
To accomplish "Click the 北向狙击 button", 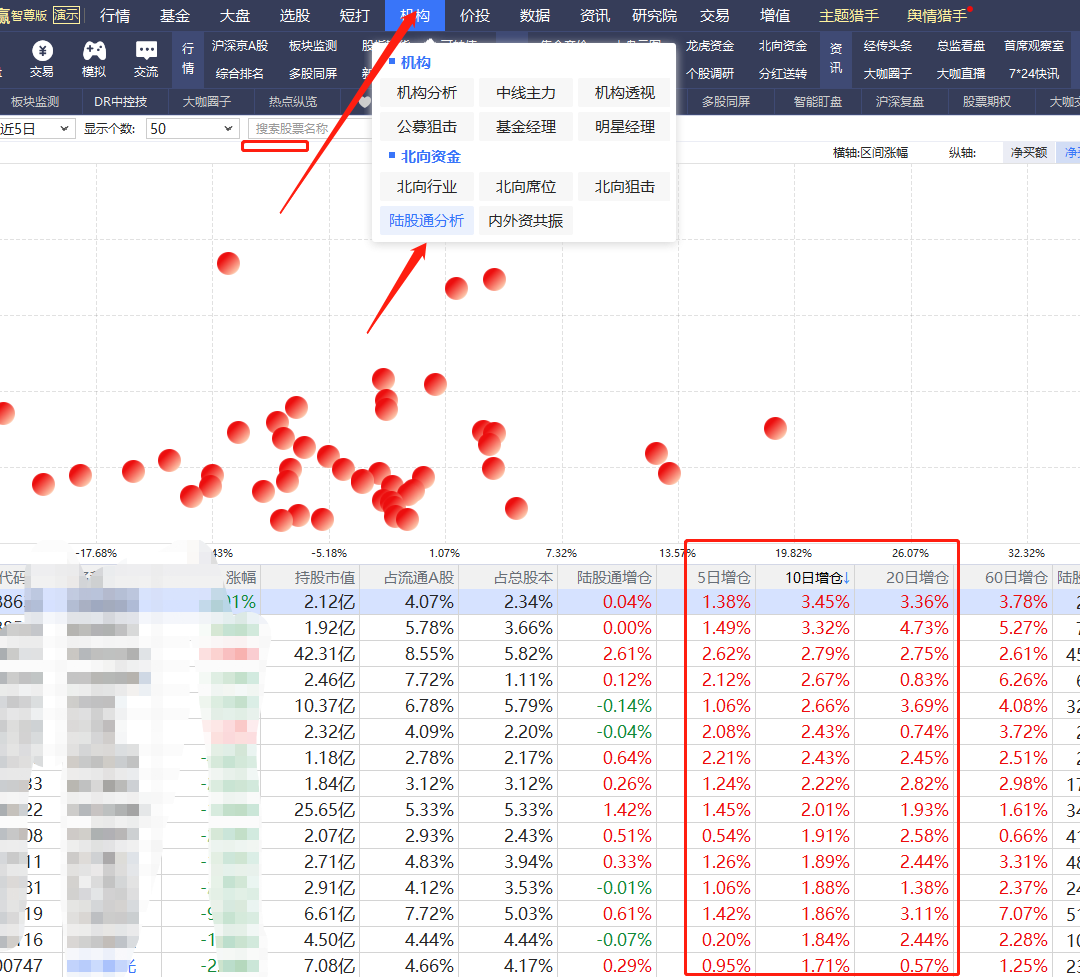I will 625,187.
